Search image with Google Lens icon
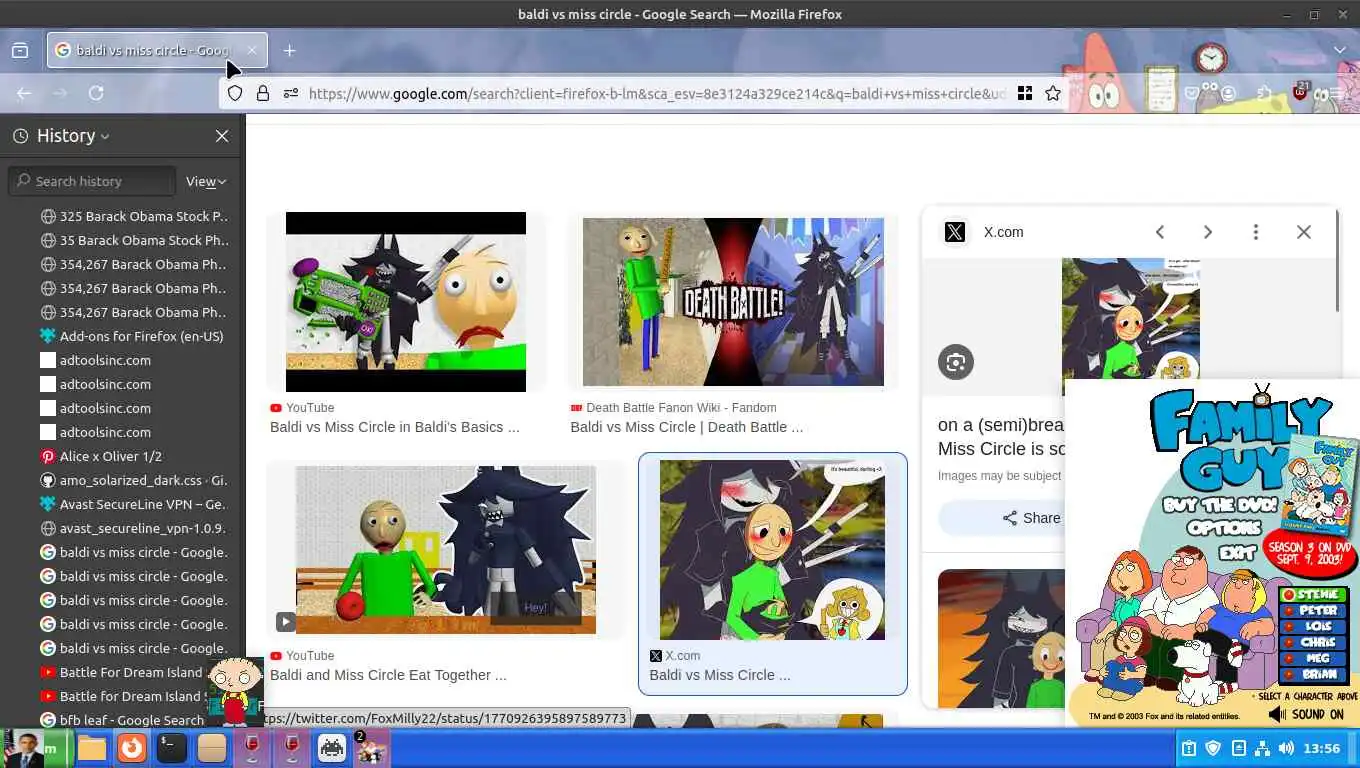This screenshot has width=1360, height=768. (956, 362)
